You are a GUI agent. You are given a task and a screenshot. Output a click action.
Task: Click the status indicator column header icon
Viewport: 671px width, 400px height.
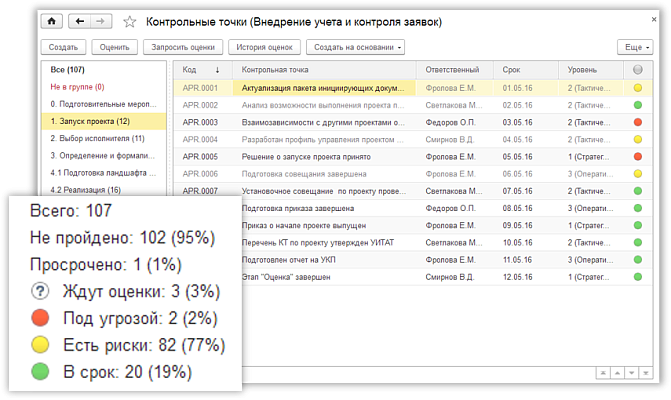(x=638, y=70)
